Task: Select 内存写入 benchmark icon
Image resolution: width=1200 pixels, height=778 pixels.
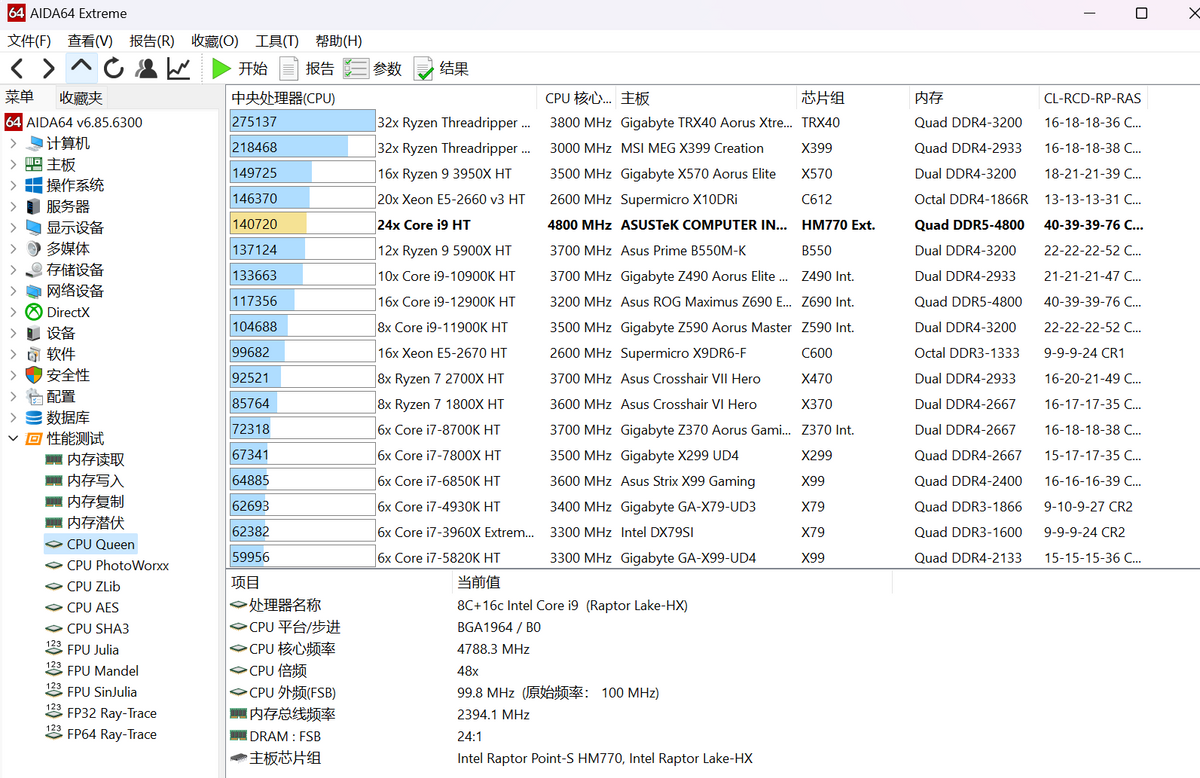Action: [54, 480]
